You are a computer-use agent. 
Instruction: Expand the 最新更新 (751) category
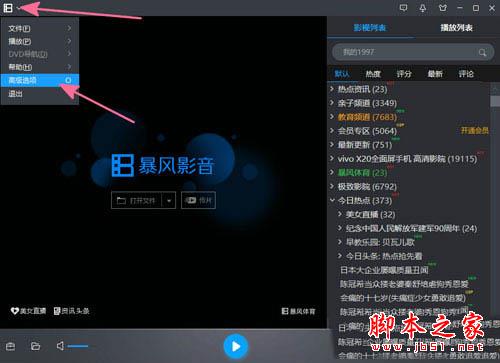pos(332,144)
